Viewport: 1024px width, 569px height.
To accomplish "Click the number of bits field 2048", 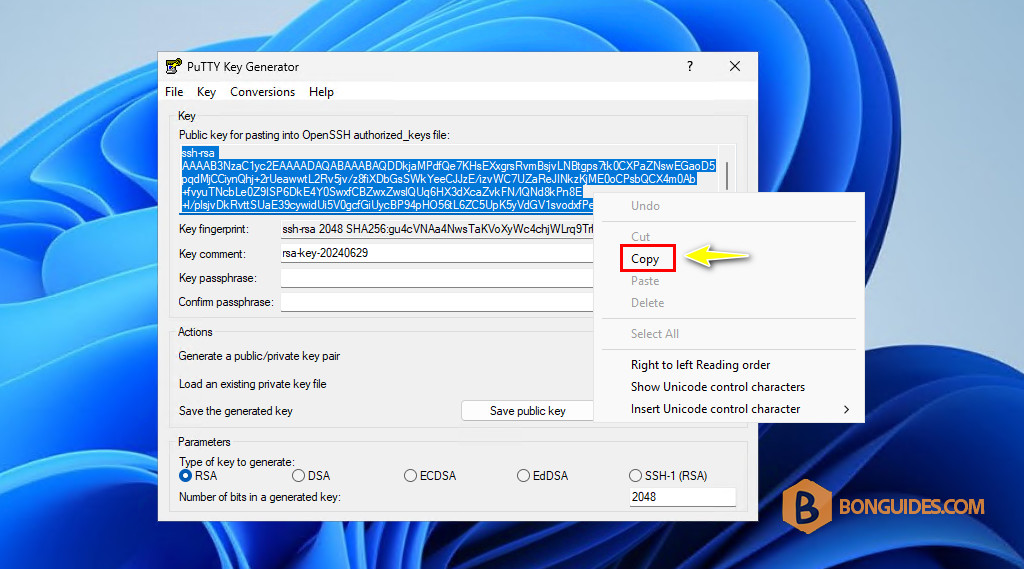I will coord(682,497).
